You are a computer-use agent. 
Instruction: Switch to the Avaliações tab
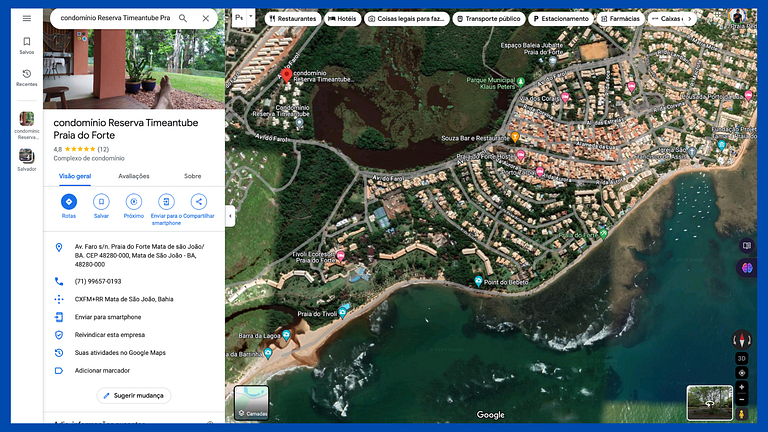(134, 176)
